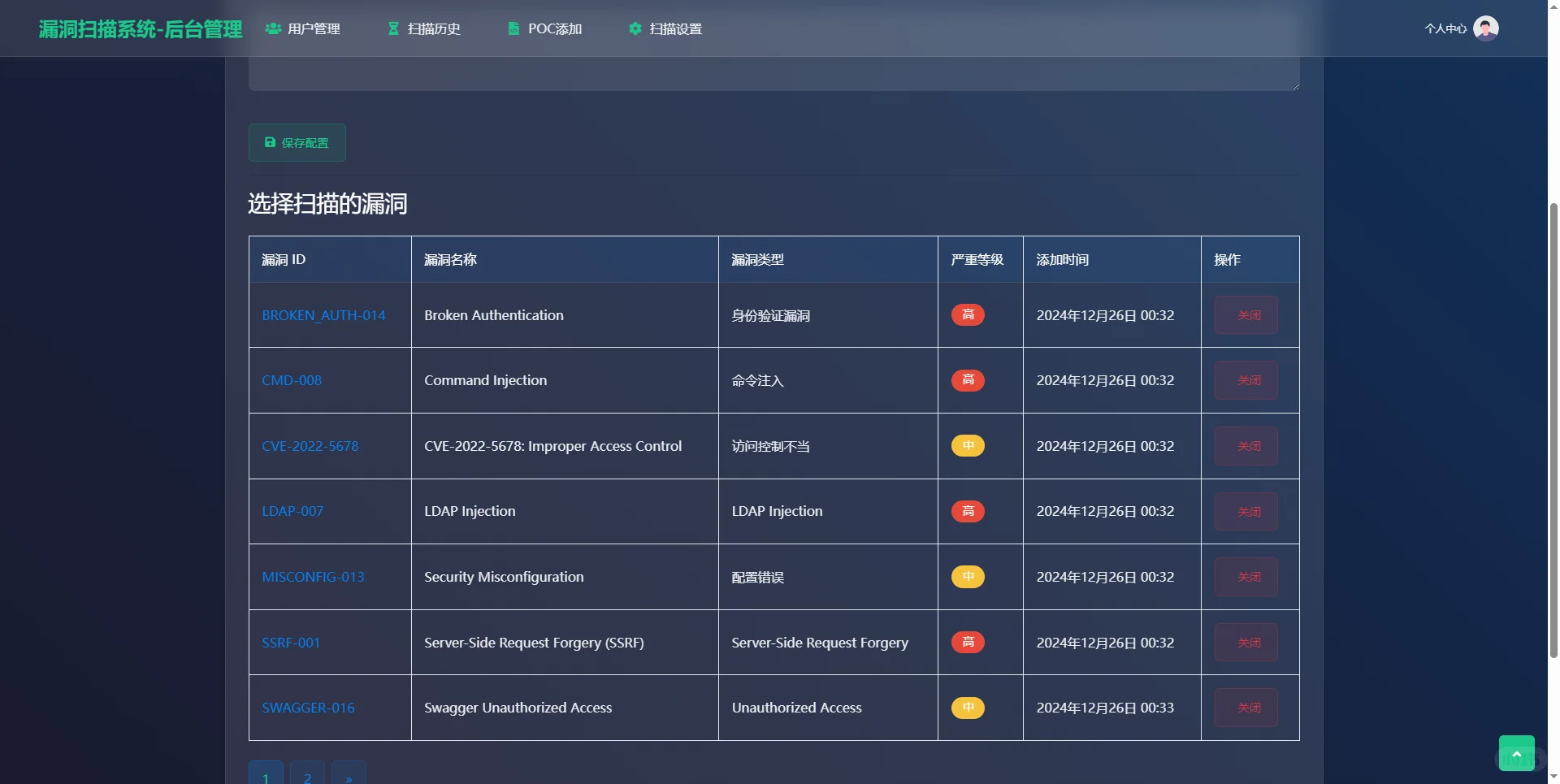Open the 扫描设置 menu
The width and height of the screenshot is (1560, 784).
[x=665, y=28]
